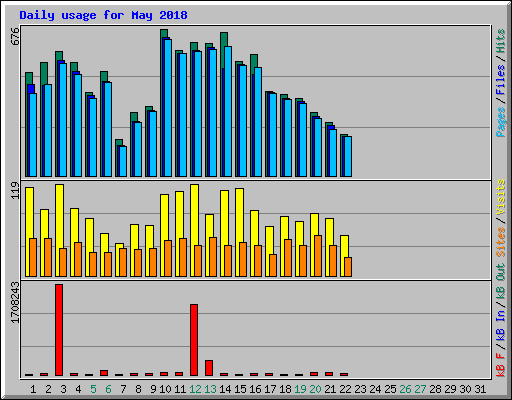Click the 'Visits' legend label
This screenshot has height=400, width=512.
tap(501, 197)
